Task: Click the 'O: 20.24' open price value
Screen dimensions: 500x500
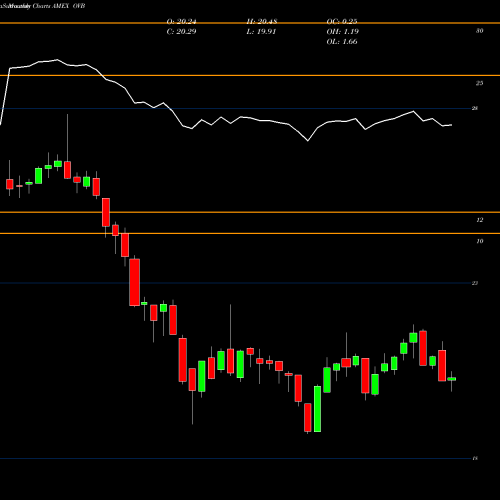Action: [181, 22]
